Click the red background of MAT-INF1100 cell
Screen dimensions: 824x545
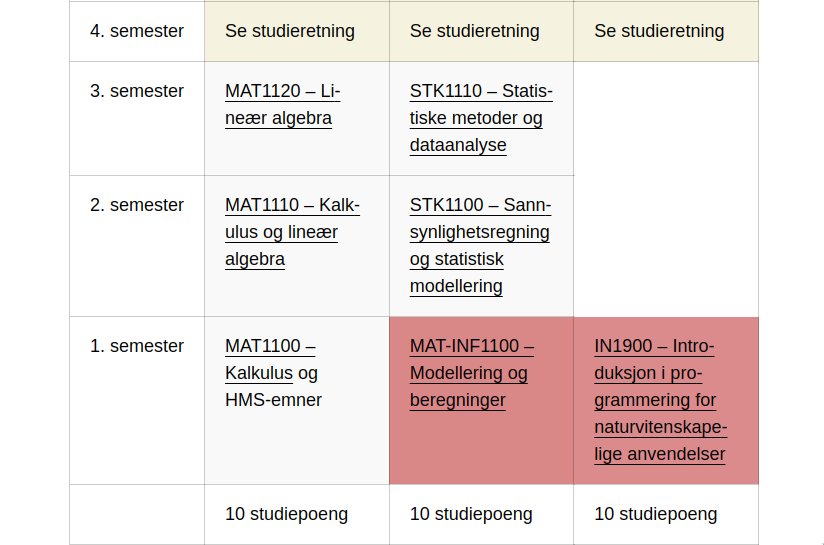[481, 447]
